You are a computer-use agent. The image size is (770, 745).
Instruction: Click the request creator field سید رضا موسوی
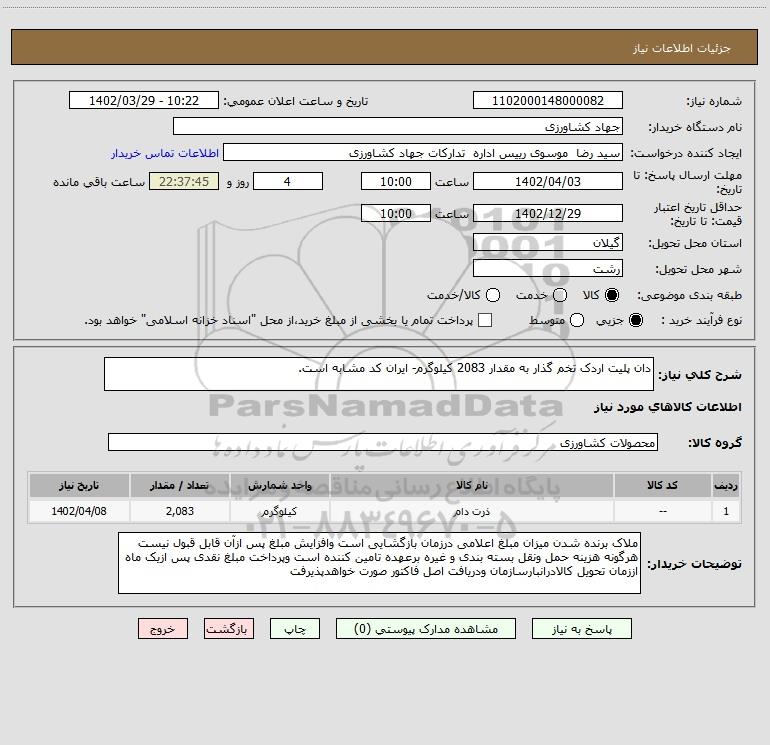click(x=423, y=153)
